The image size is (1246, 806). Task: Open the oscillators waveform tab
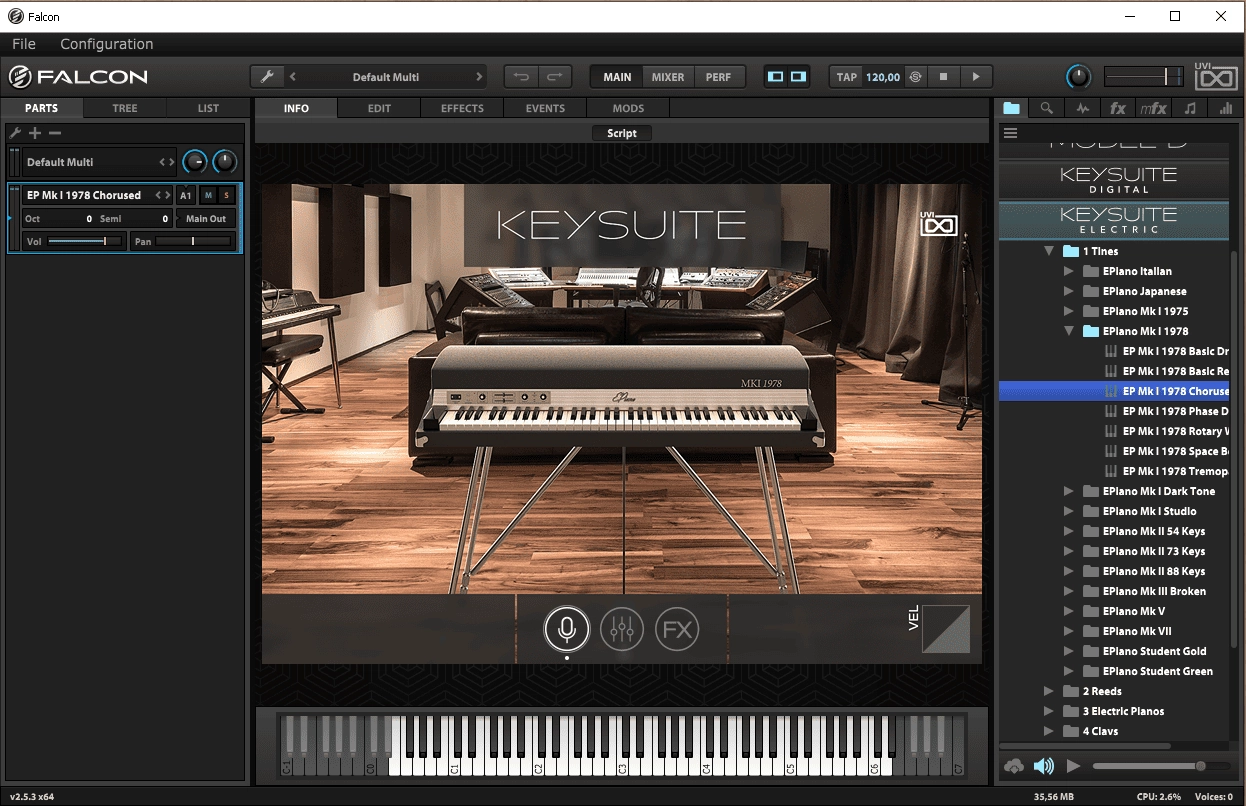(1082, 108)
